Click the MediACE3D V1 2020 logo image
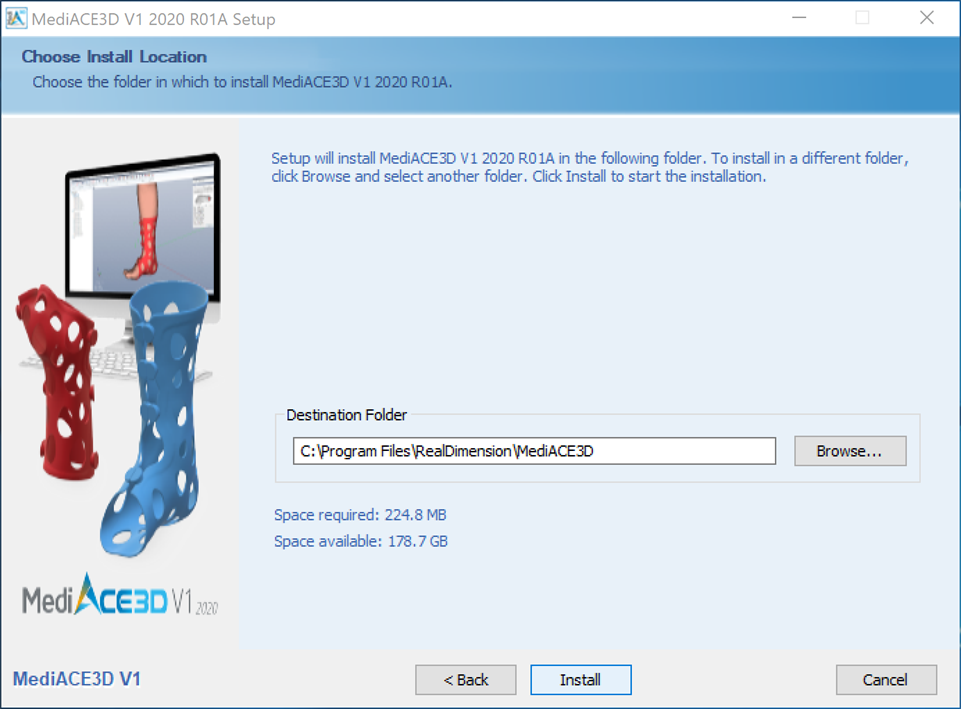This screenshot has width=961, height=709. coord(120,596)
